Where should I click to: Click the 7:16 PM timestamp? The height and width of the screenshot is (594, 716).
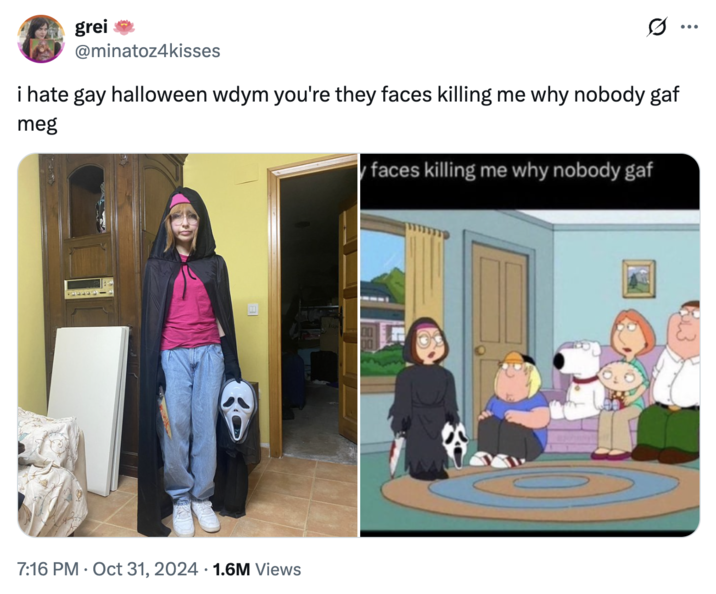click(48, 569)
